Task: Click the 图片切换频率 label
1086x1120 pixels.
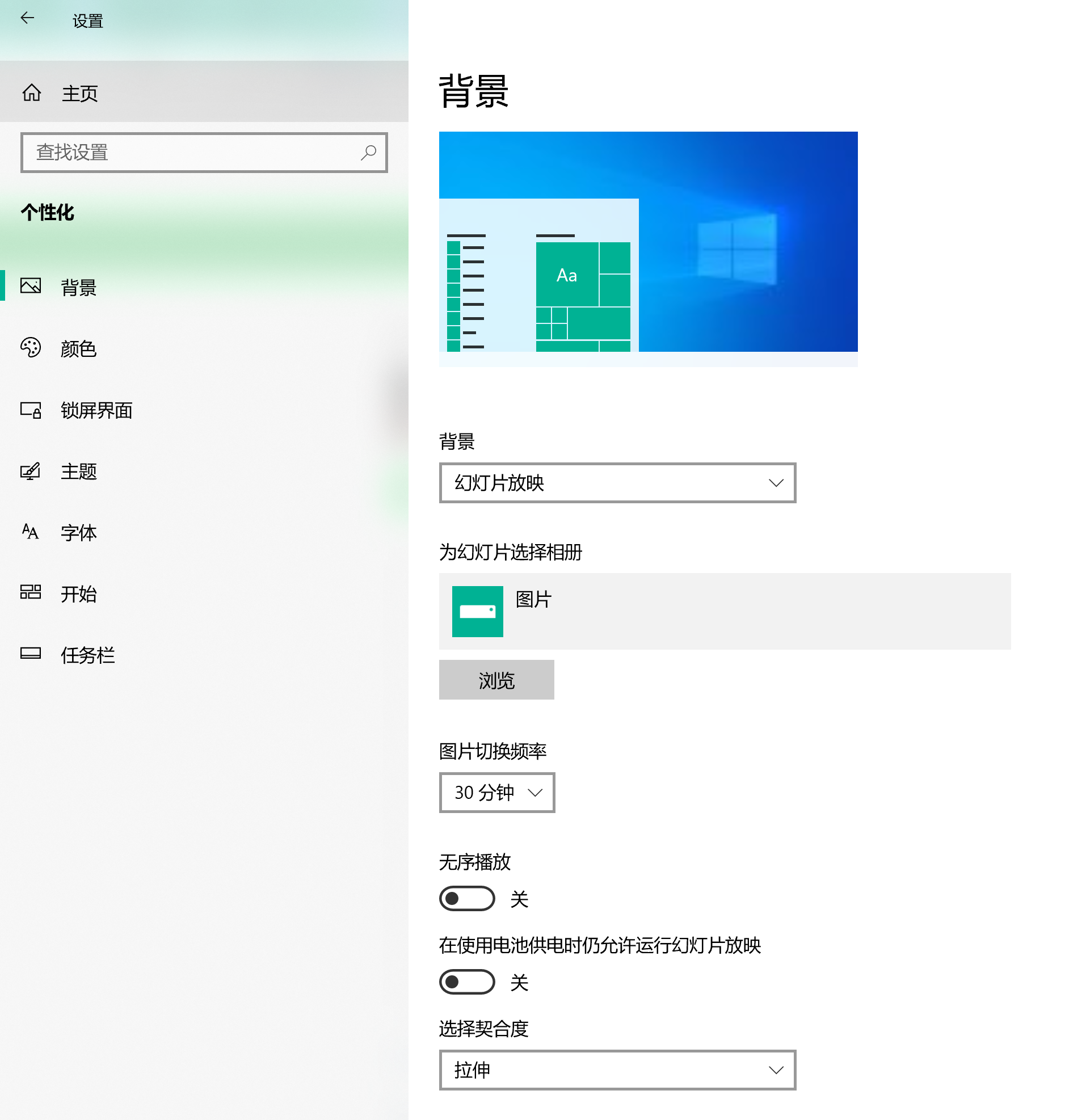Action: tap(493, 751)
